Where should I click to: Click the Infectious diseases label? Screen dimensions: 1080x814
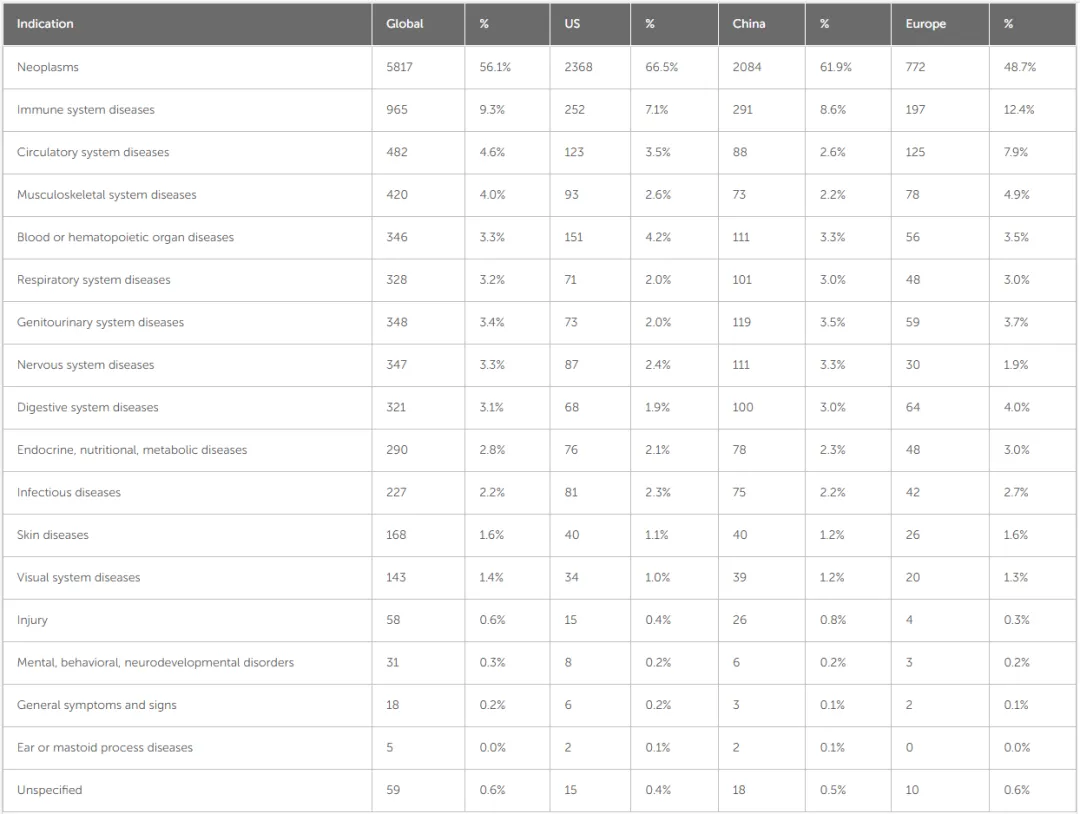click(x=69, y=492)
